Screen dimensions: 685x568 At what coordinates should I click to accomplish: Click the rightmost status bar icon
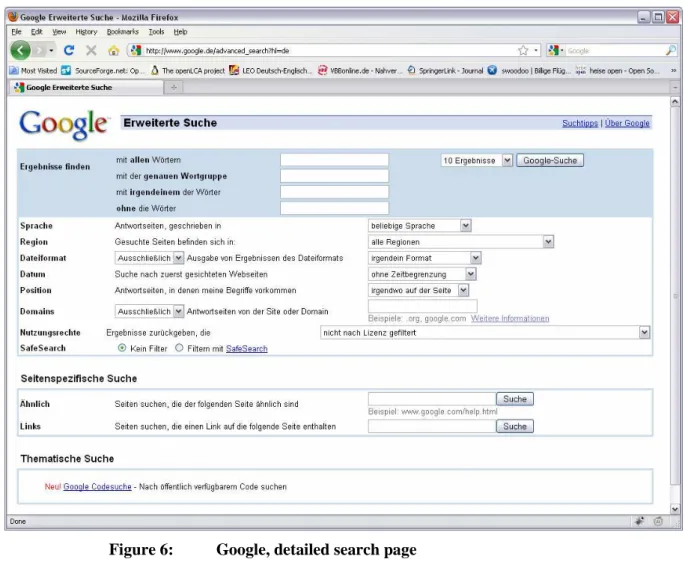click(x=658, y=521)
